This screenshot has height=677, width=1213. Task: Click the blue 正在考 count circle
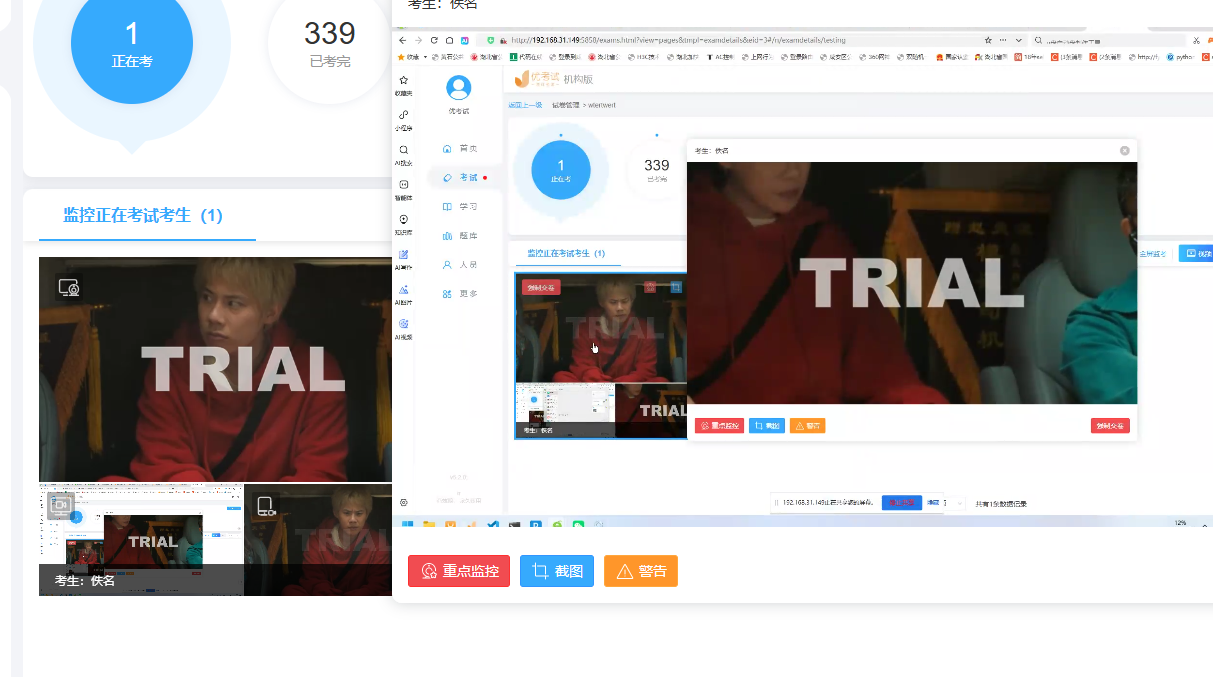[132, 44]
